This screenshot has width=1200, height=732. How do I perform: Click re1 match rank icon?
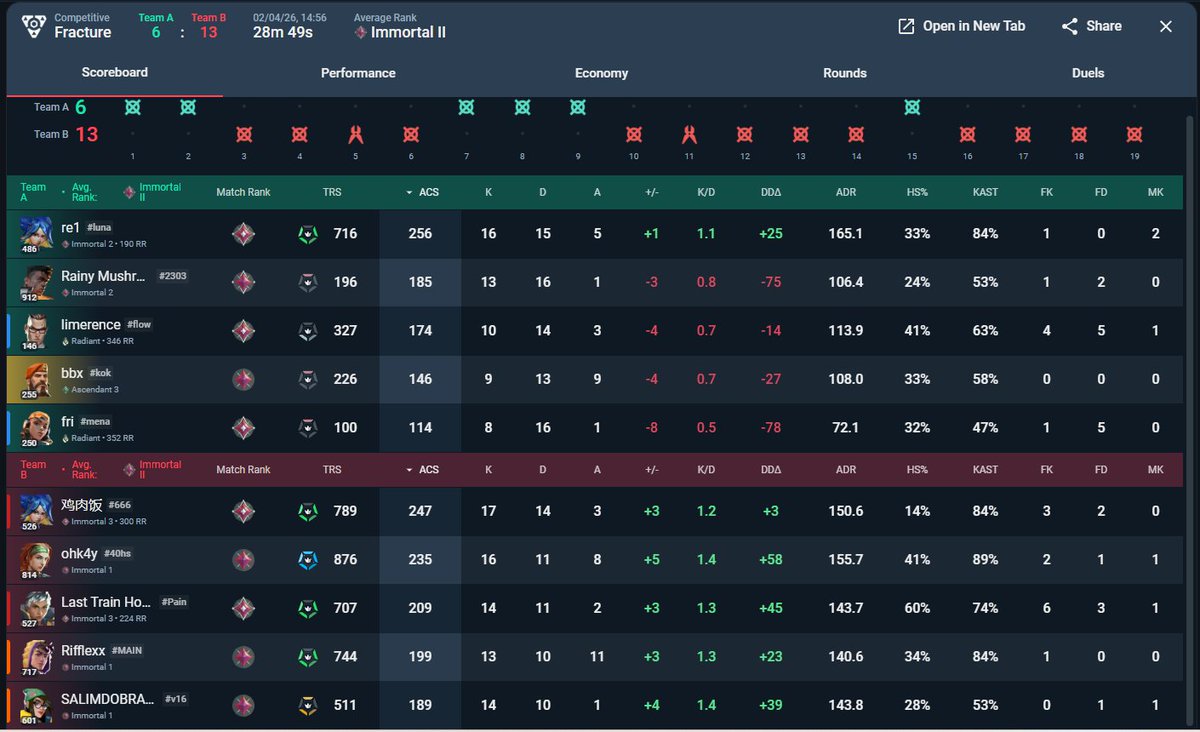coord(243,233)
